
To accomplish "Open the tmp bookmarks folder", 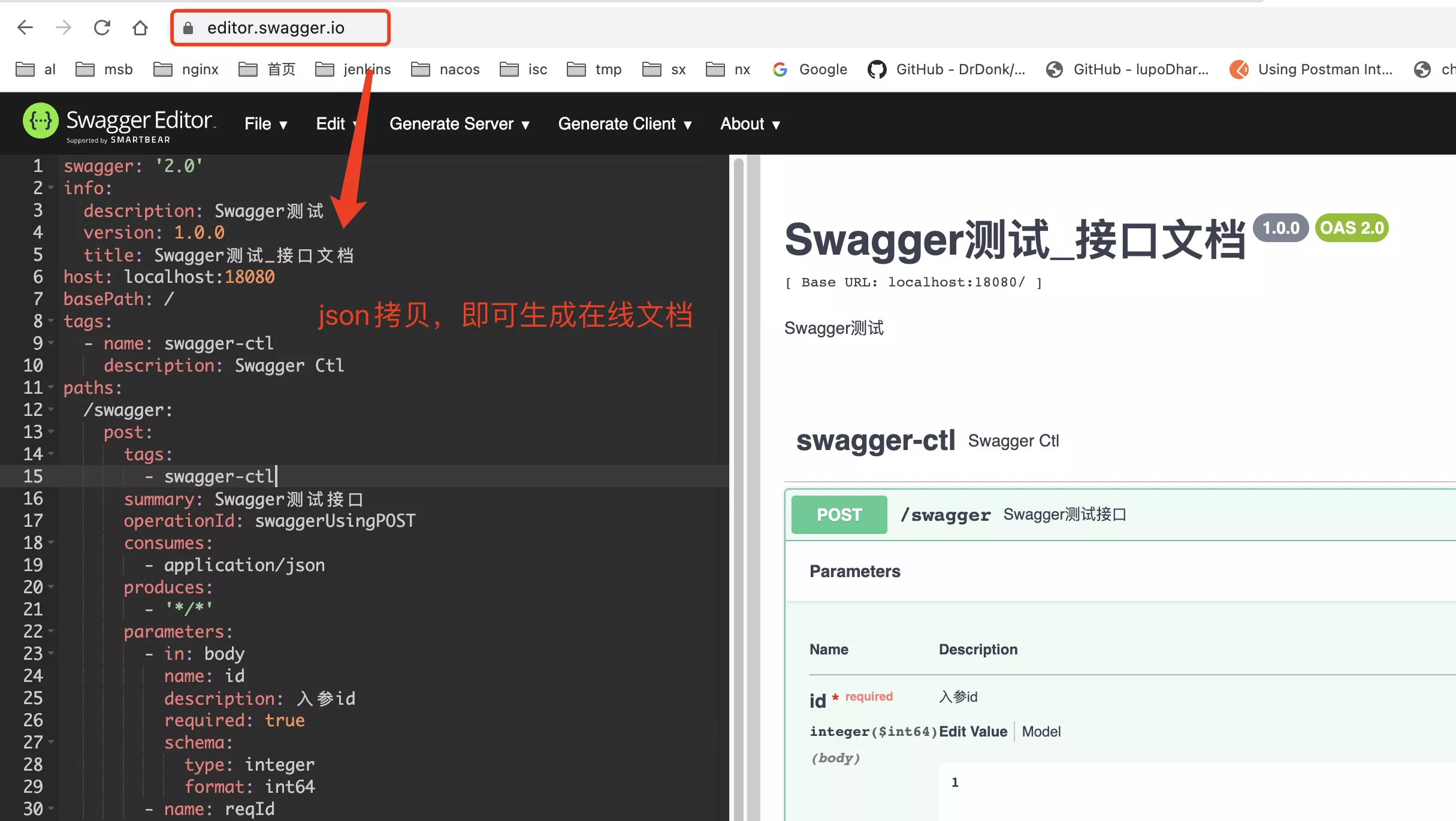I will tap(594, 70).
